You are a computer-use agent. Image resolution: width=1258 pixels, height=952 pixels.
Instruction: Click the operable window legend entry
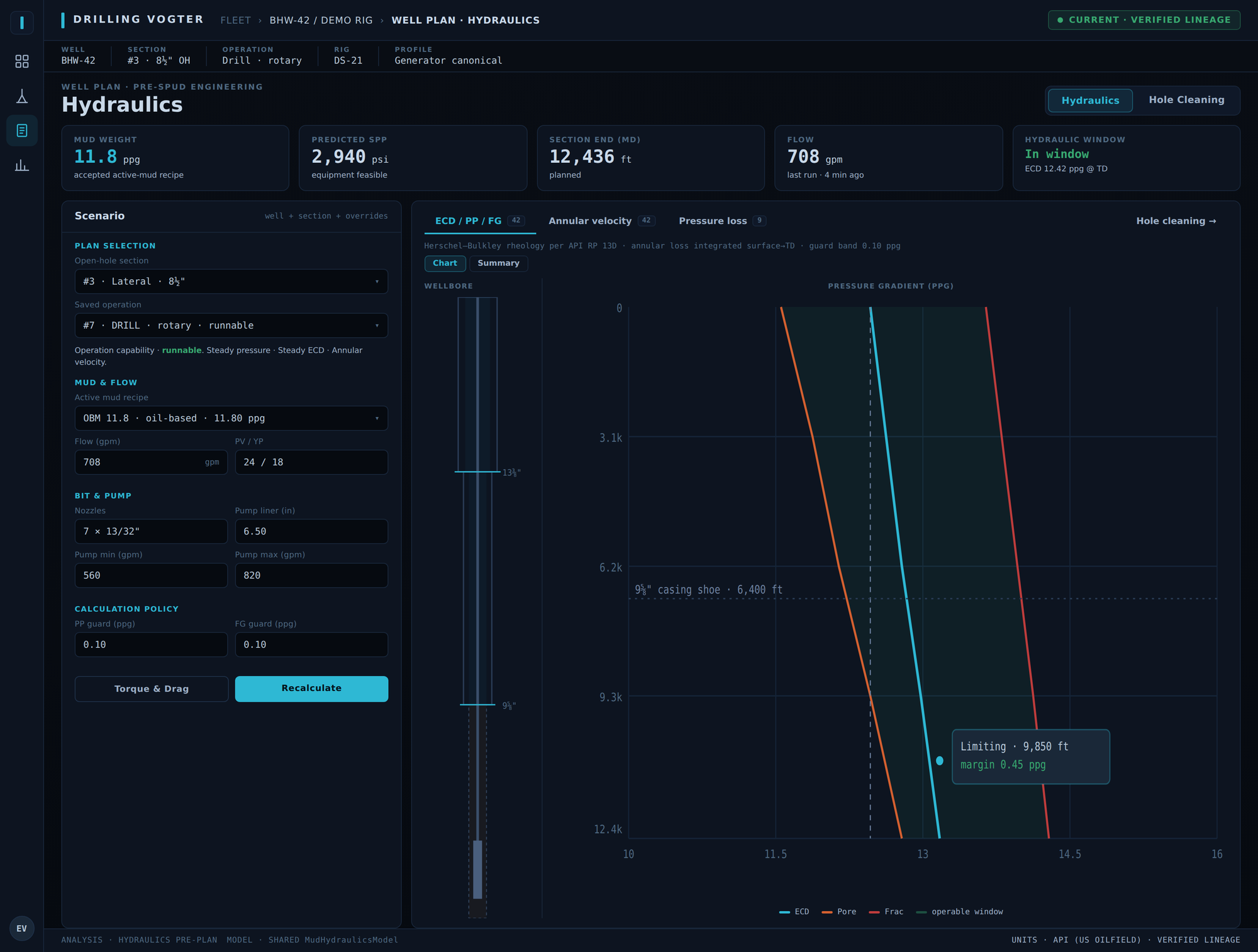960,912
